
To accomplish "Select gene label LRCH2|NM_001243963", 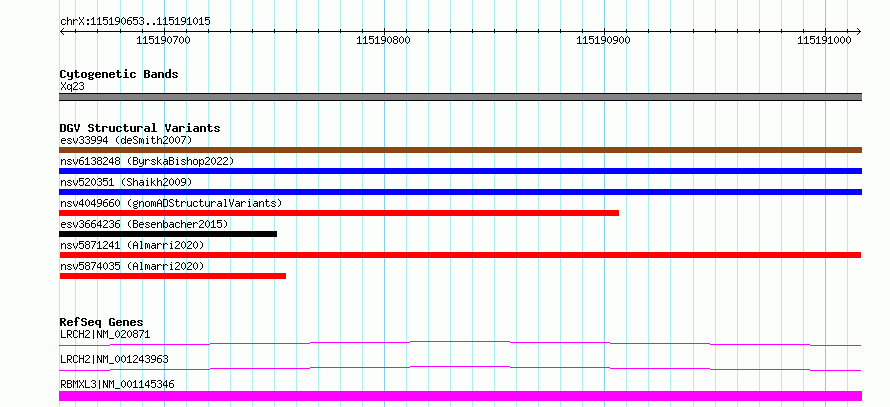I will pos(114,359).
